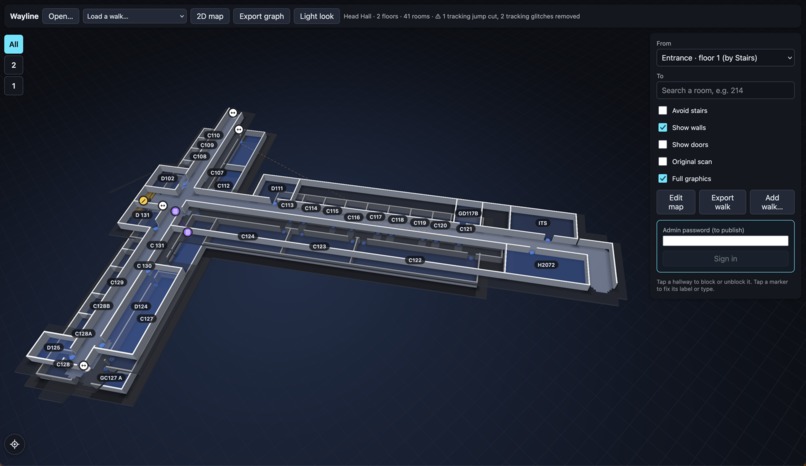Click the recenter view crosshair icon
806x466 pixels.
(x=14, y=444)
